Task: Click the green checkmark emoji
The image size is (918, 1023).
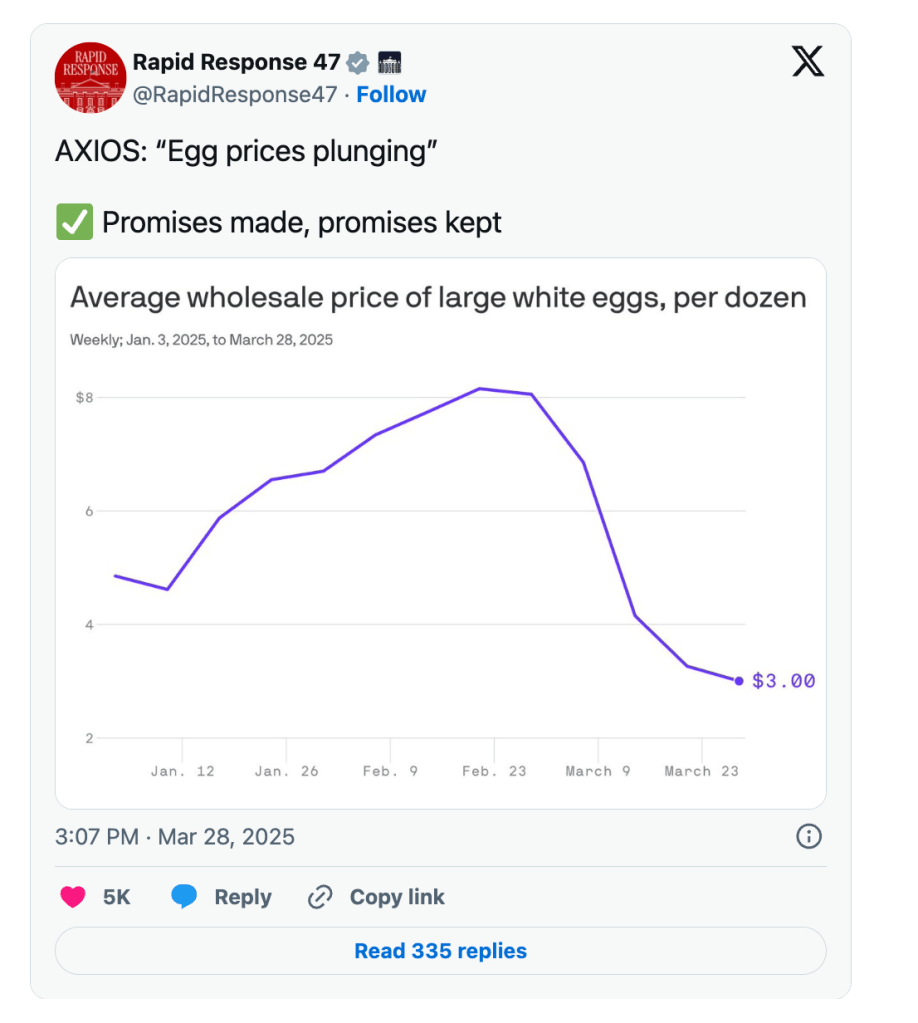Action: tap(73, 222)
